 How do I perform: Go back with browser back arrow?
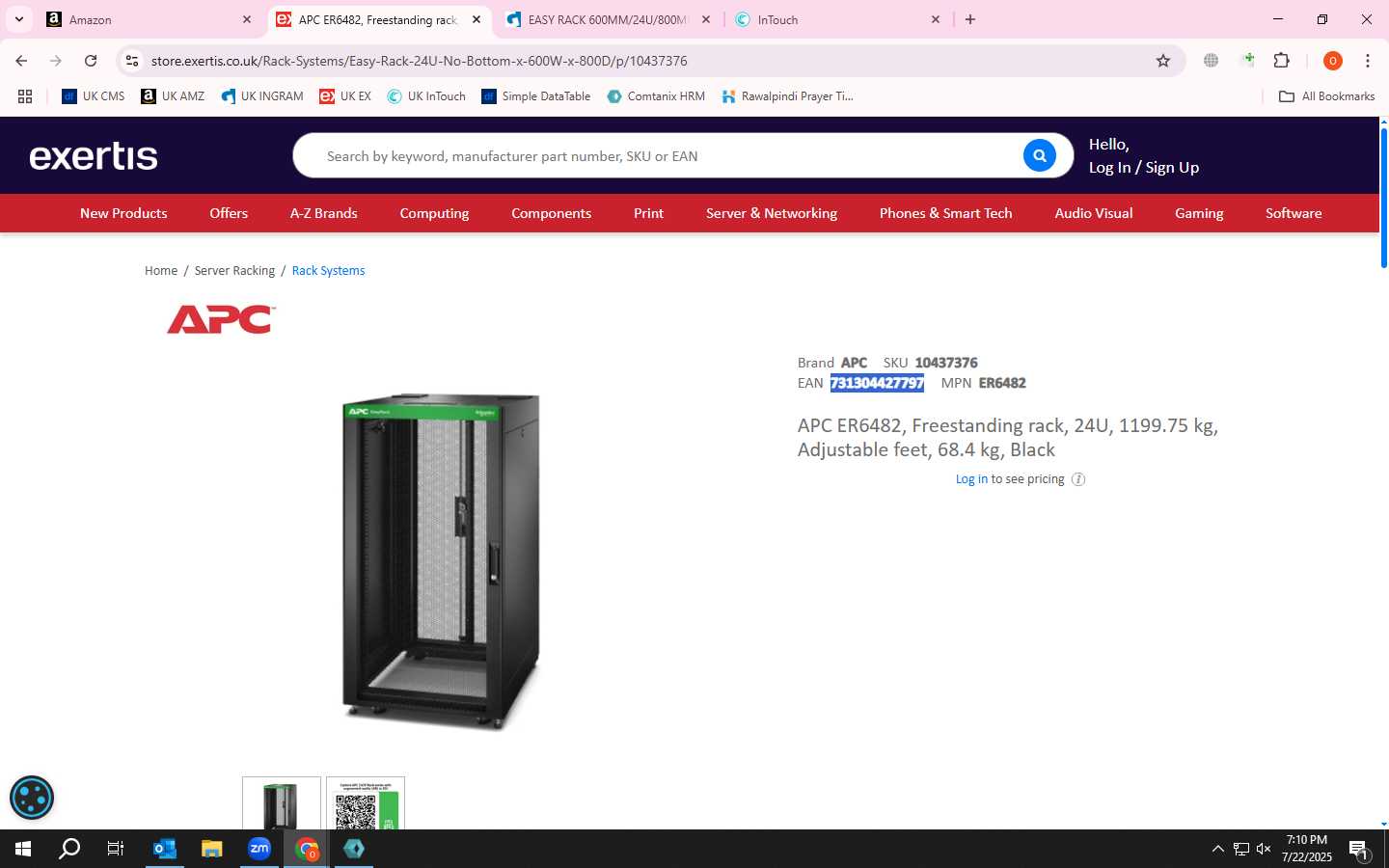coord(21,61)
